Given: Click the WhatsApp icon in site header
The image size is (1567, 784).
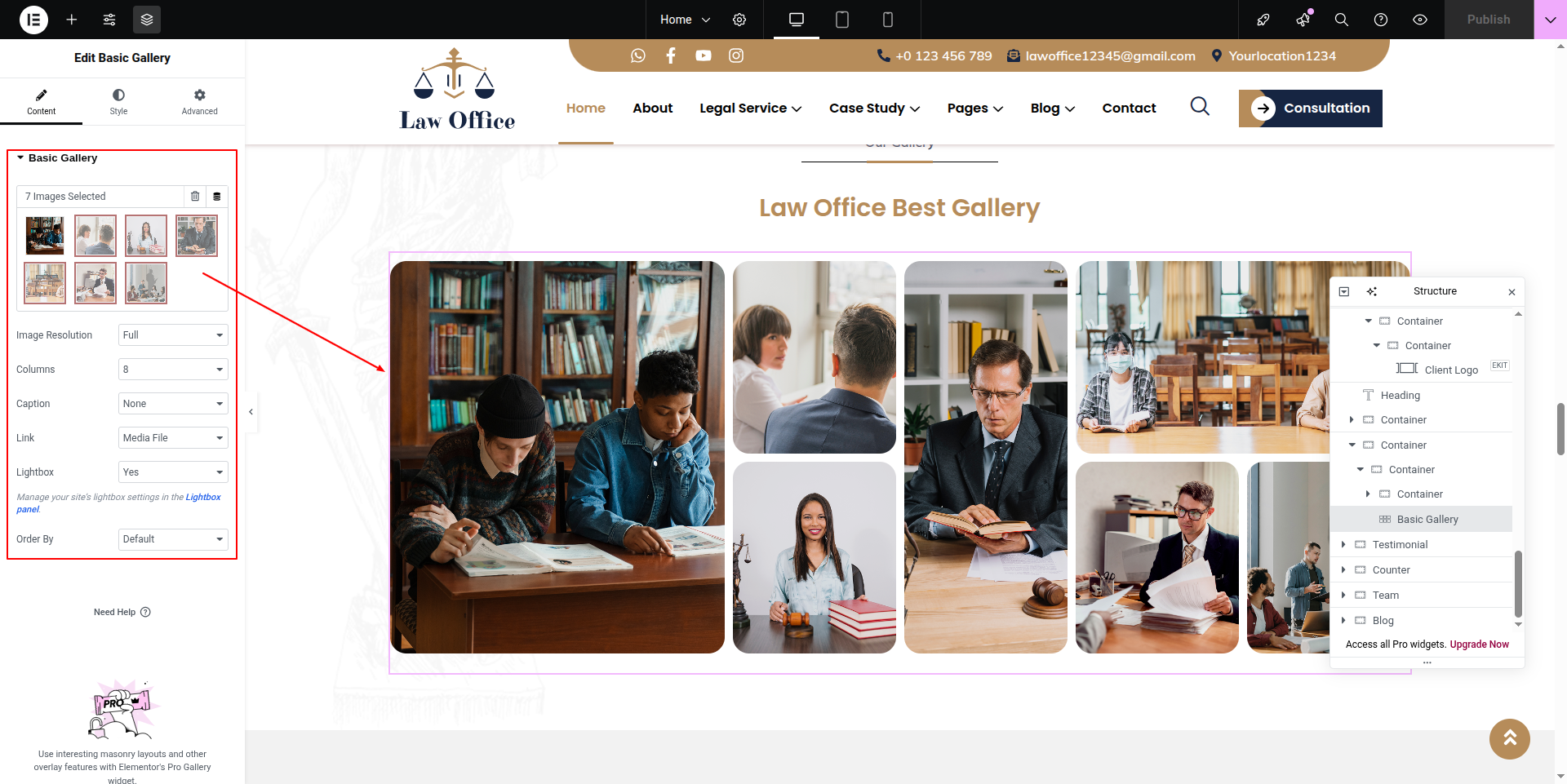Looking at the screenshot, I should pyautogui.click(x=638, y=55).
